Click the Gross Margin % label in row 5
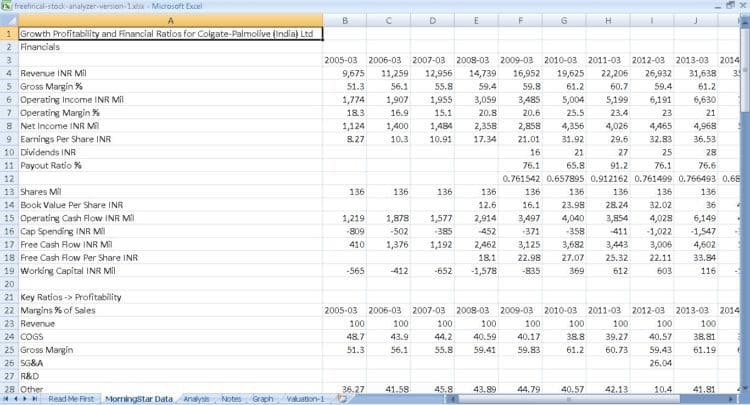The image size is (750, 405). point(51,87)
